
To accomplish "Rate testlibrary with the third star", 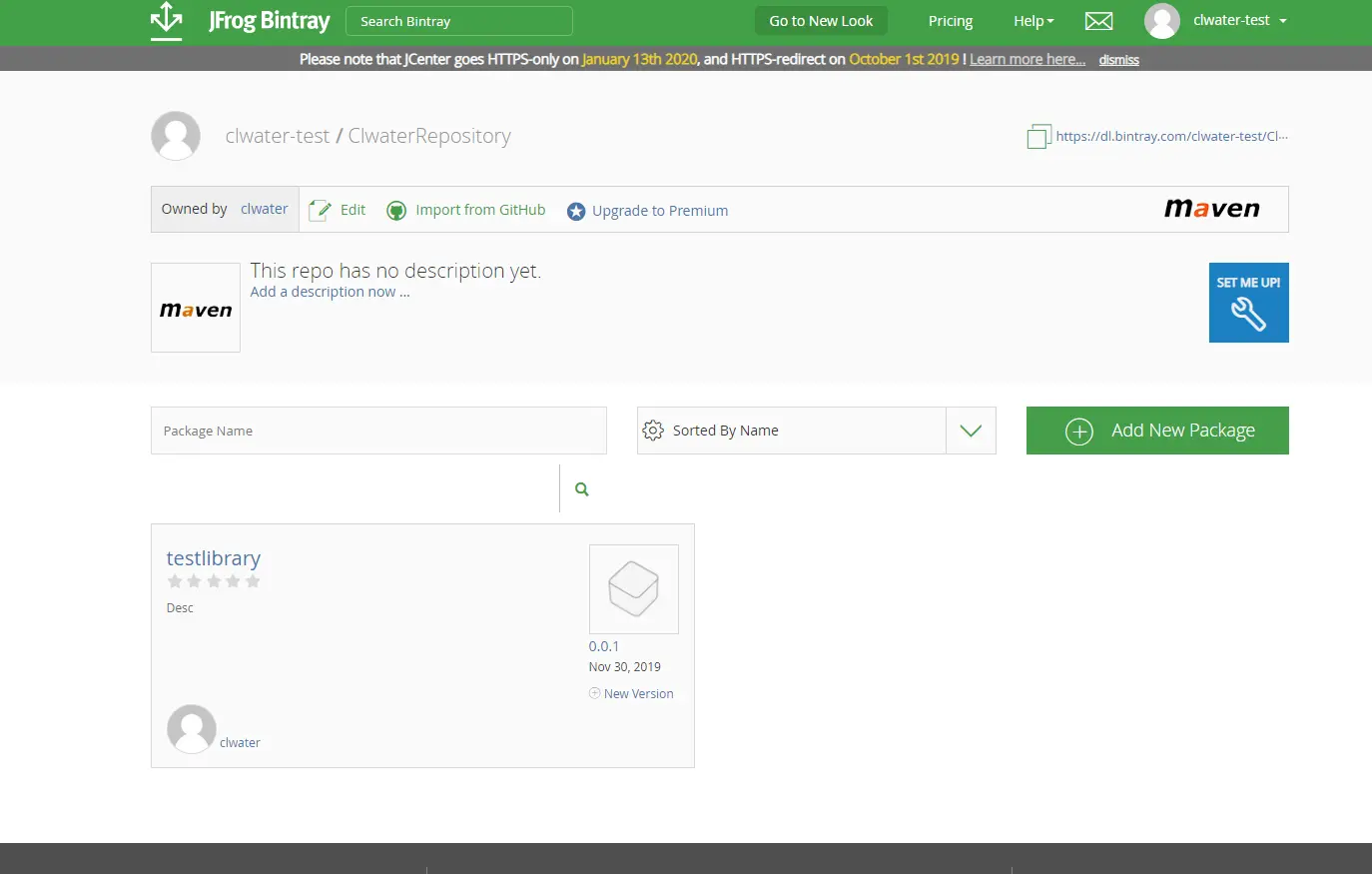I will pos(214,581).
